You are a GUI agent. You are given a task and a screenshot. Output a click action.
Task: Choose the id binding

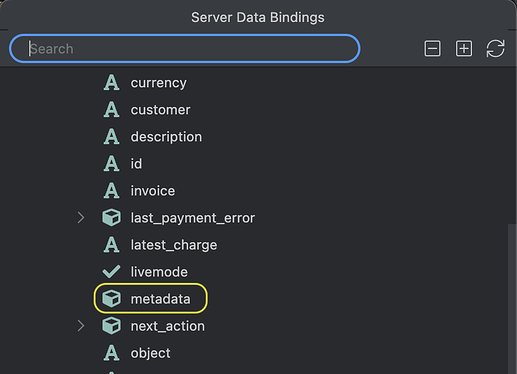(136, 164)
